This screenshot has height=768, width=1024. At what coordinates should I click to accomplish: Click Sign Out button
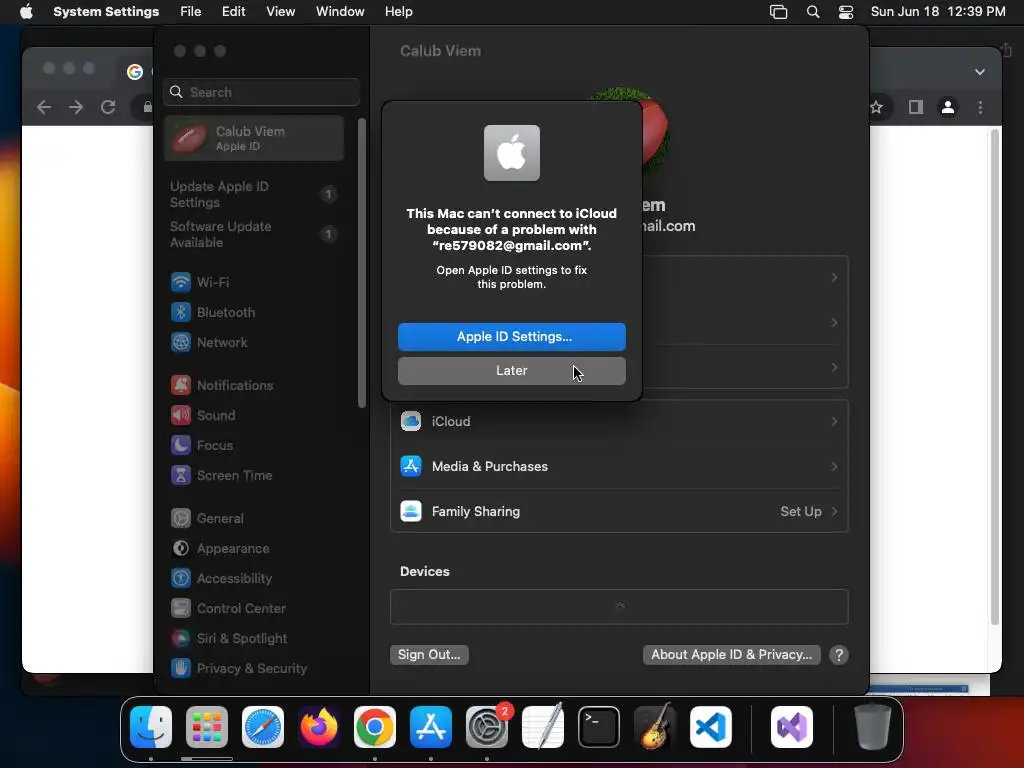click(429, 654)
